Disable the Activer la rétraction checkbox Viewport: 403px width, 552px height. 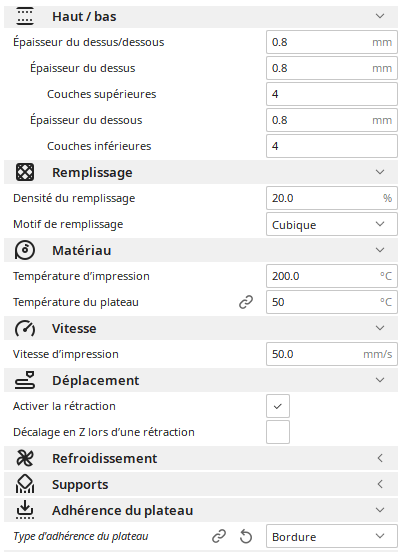click(x=278, y=406)
